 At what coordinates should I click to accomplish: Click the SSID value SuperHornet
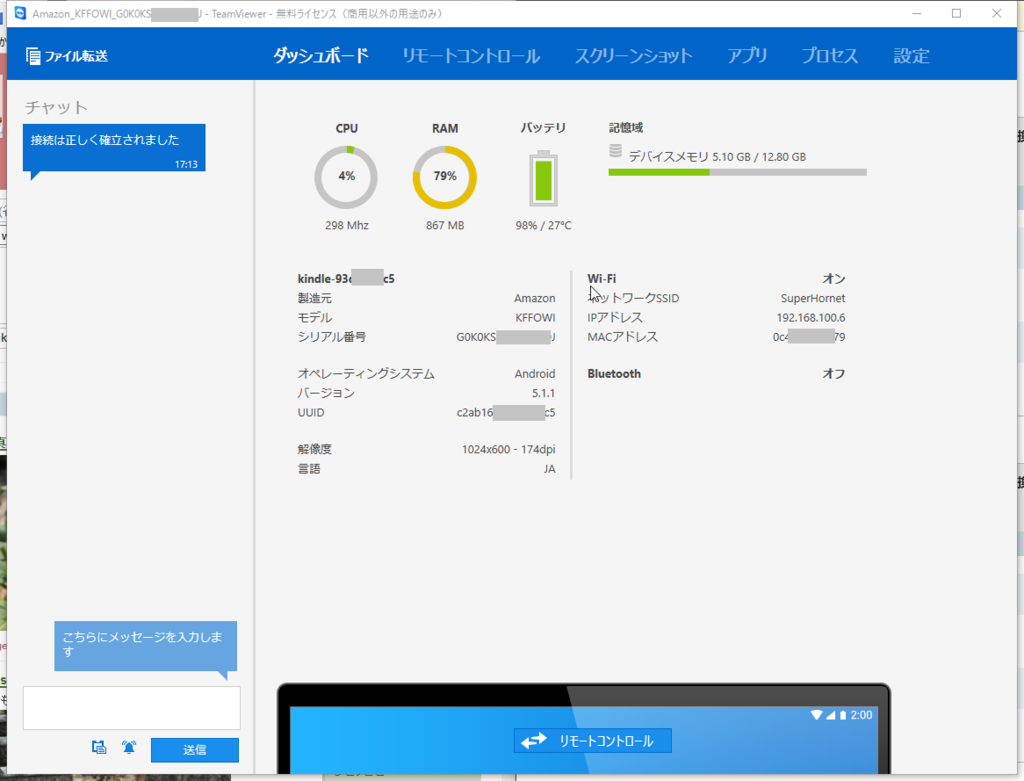tap(812, 298)
